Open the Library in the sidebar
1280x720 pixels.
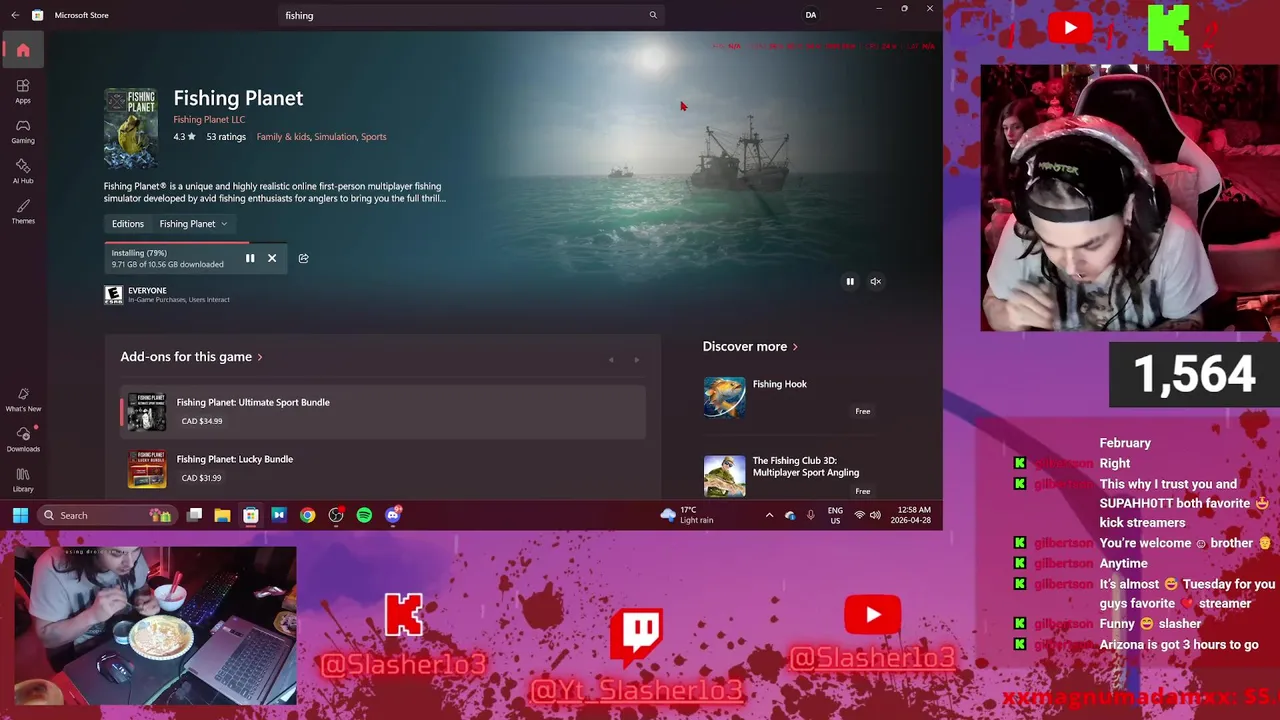(x=23, y=479)
